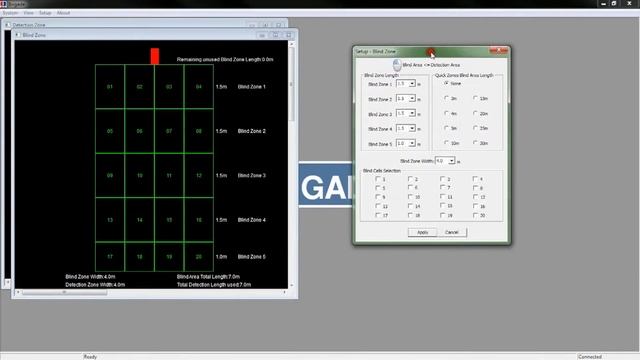Click the Blind Zone Width:4.0m text
This screenshot has height=360, width=640.
pyautogui.click(x=90, y=276)
